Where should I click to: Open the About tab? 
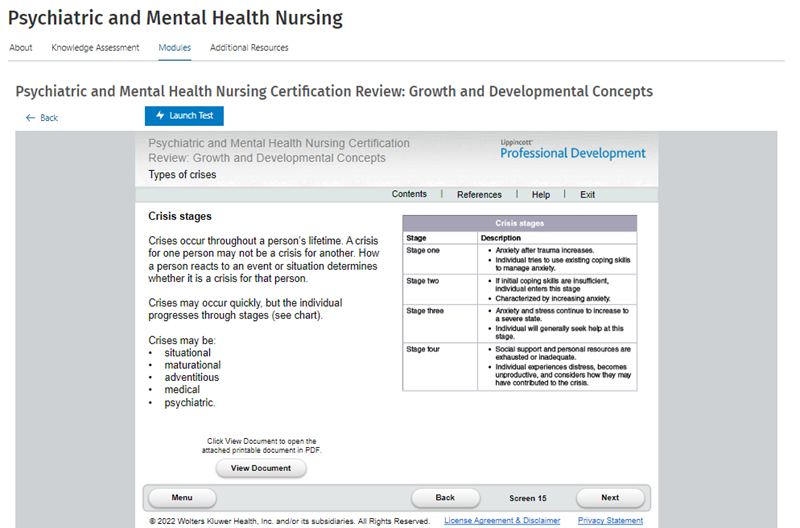click(x=20, y=48)
